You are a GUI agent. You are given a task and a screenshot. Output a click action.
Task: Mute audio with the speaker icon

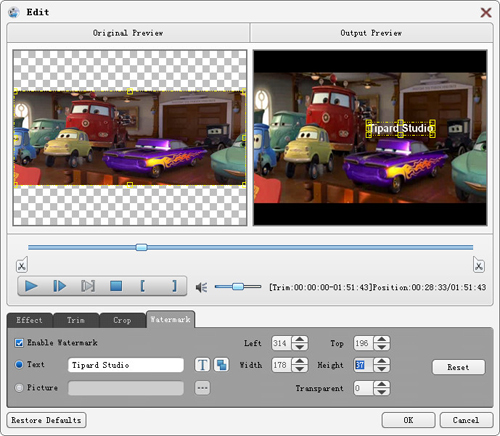point(202,287)
